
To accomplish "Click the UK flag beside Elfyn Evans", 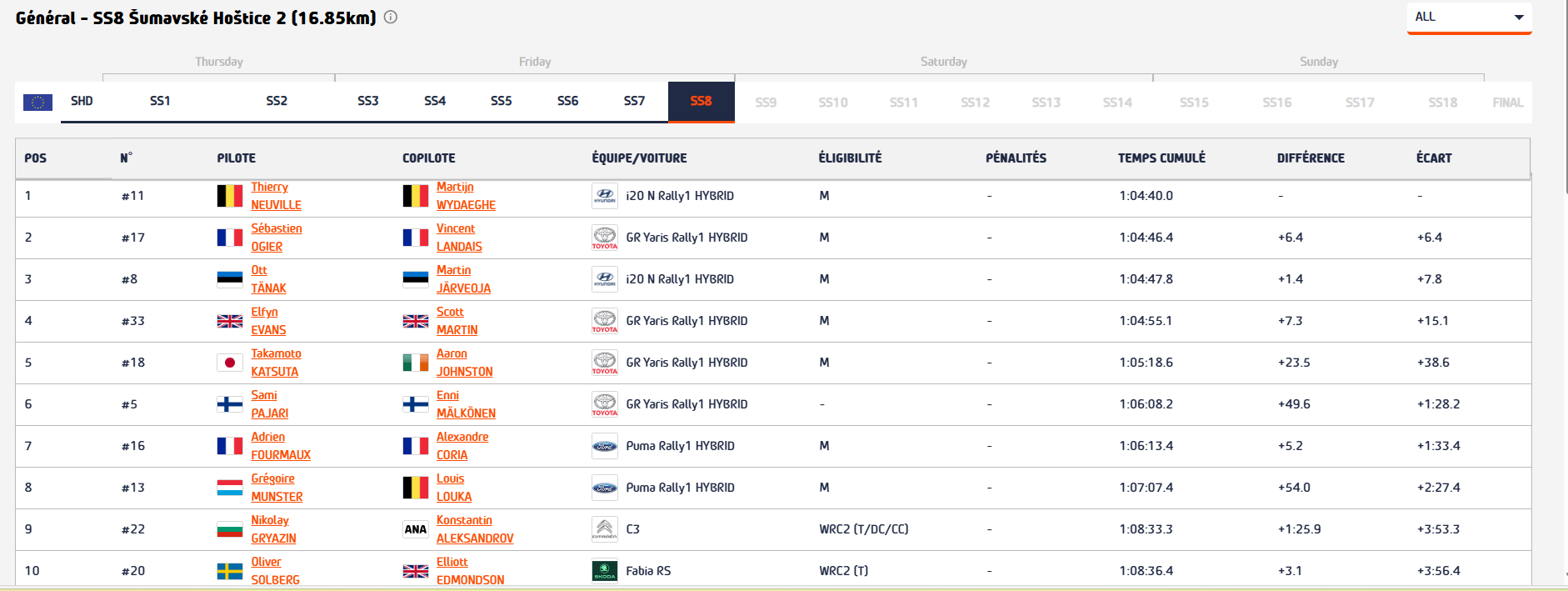I will click(230, 321).
